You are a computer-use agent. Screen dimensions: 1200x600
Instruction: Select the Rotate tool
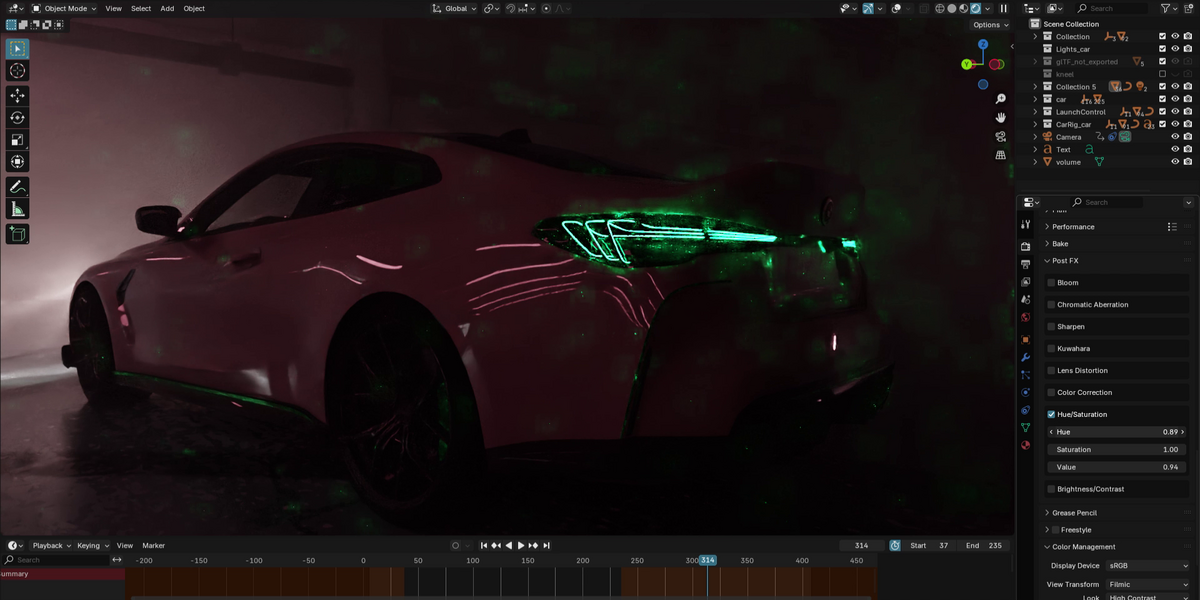point(17,118)
